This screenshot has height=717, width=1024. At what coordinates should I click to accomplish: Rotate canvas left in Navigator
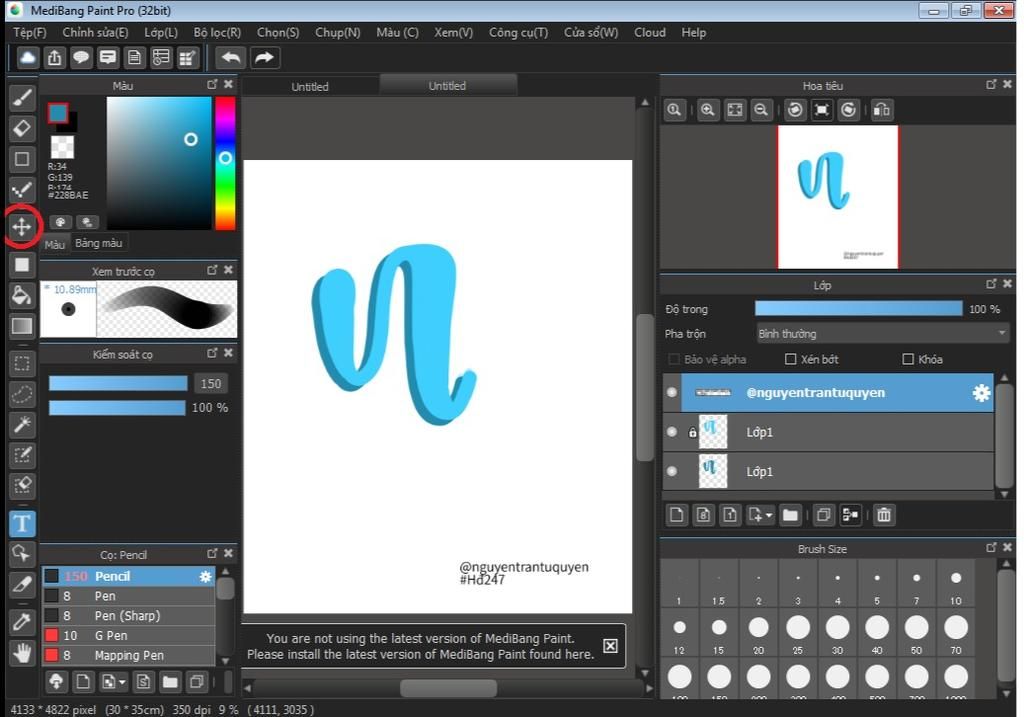click(x=795, y=110)
